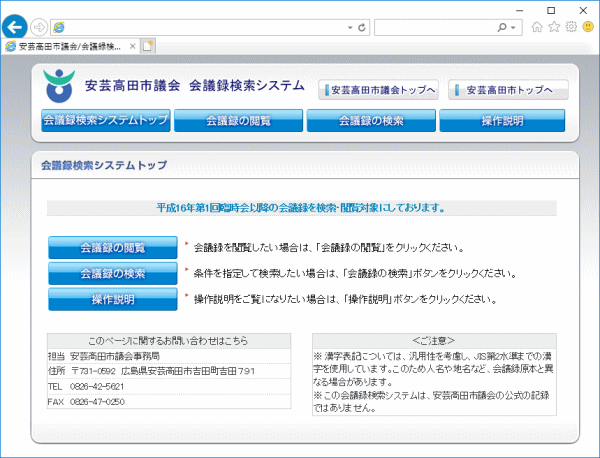Click the このページに関するお問い合わせはこちら header
Image resolution: width=600 pixels, height=458 pixels.
point(169,341)
